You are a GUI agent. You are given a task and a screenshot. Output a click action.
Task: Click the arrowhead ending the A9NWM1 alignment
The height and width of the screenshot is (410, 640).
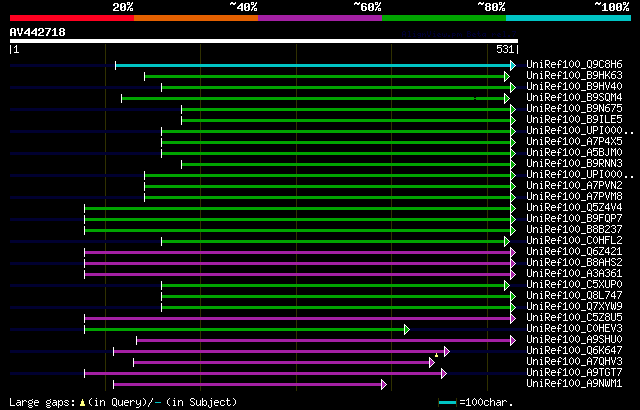tap(384, 384)
